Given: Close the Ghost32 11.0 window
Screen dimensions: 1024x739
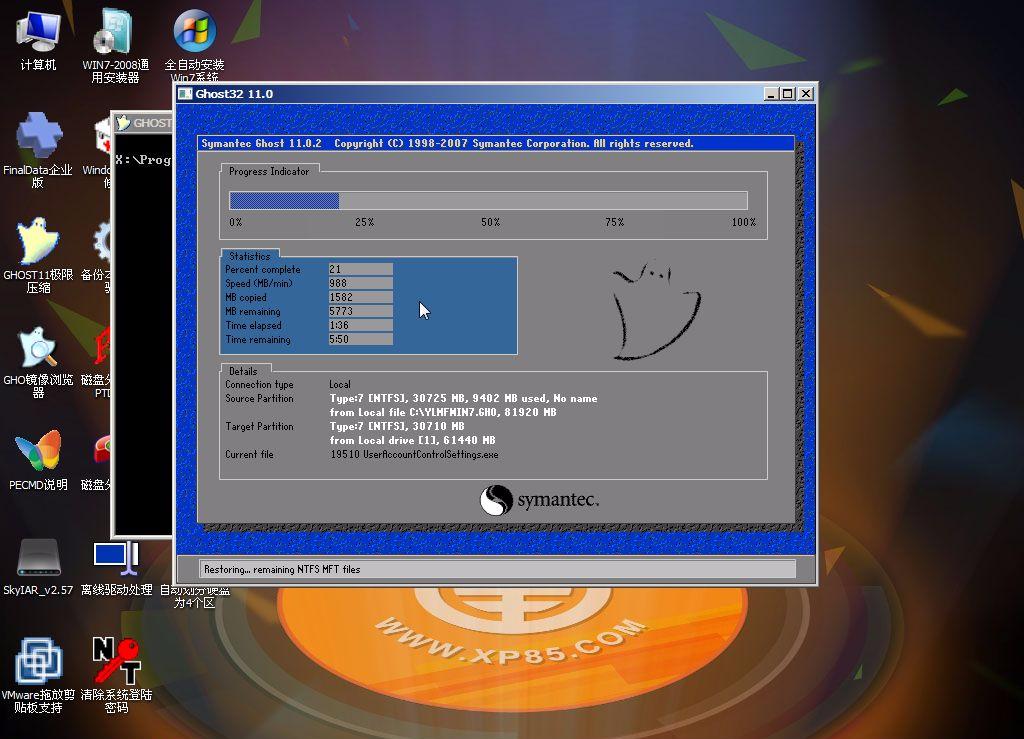Looking at the screenshot, I should coord(805,94).
